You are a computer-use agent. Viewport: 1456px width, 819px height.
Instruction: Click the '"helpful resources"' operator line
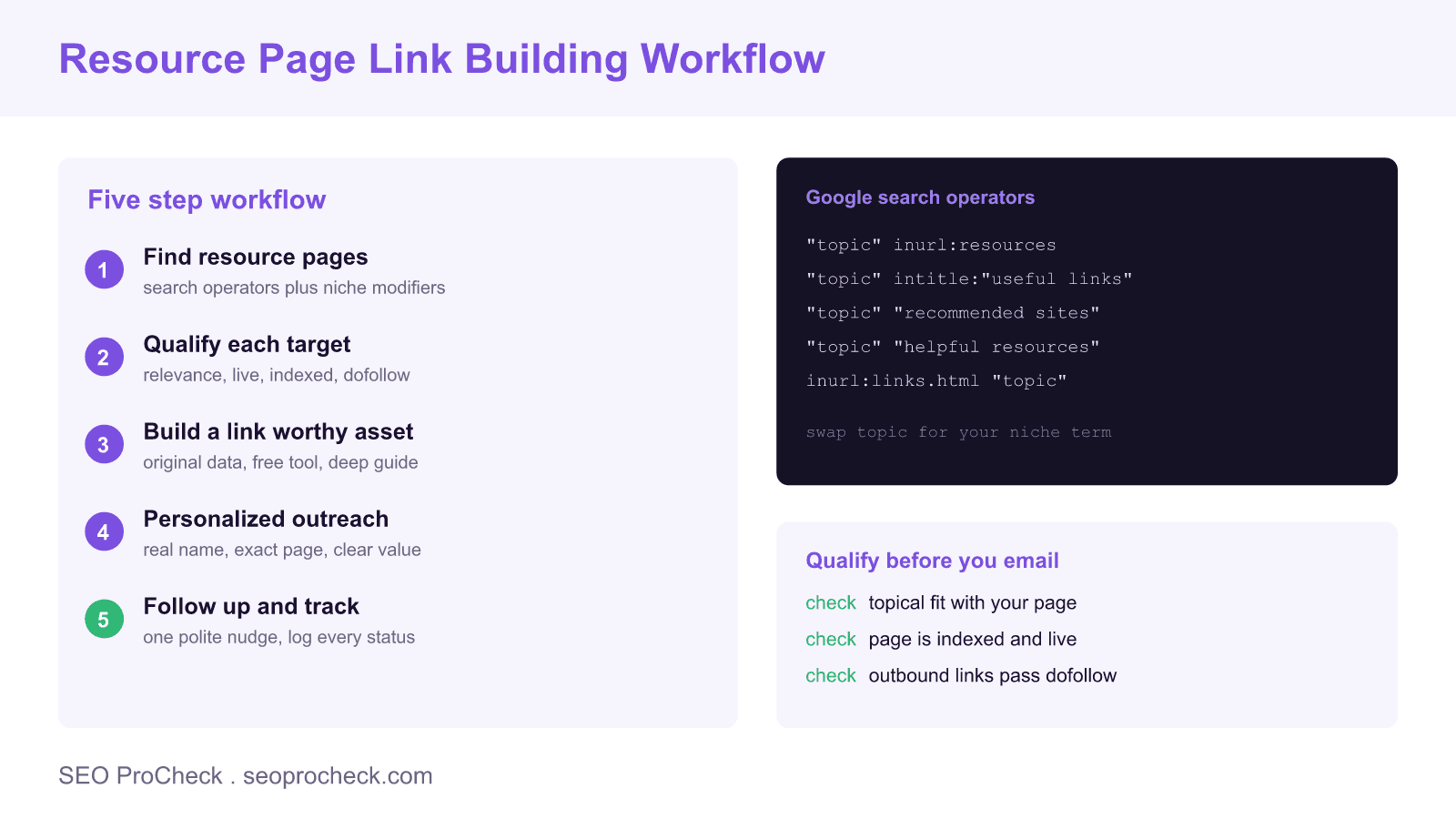click(953, 347)
